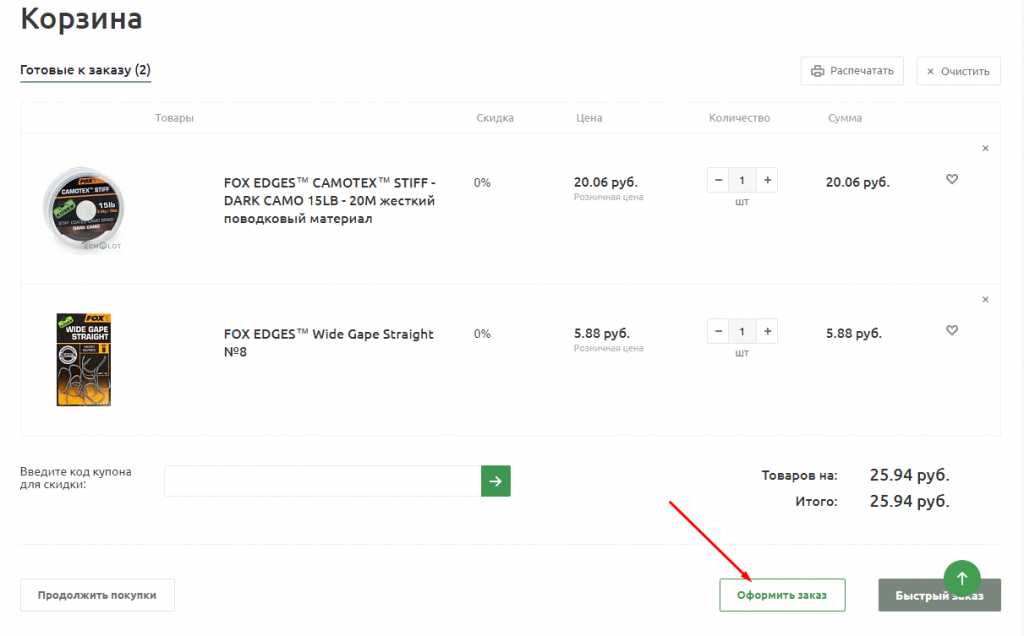Click the quantity field for Wide Gape Straight

click(x=742, y=331)
